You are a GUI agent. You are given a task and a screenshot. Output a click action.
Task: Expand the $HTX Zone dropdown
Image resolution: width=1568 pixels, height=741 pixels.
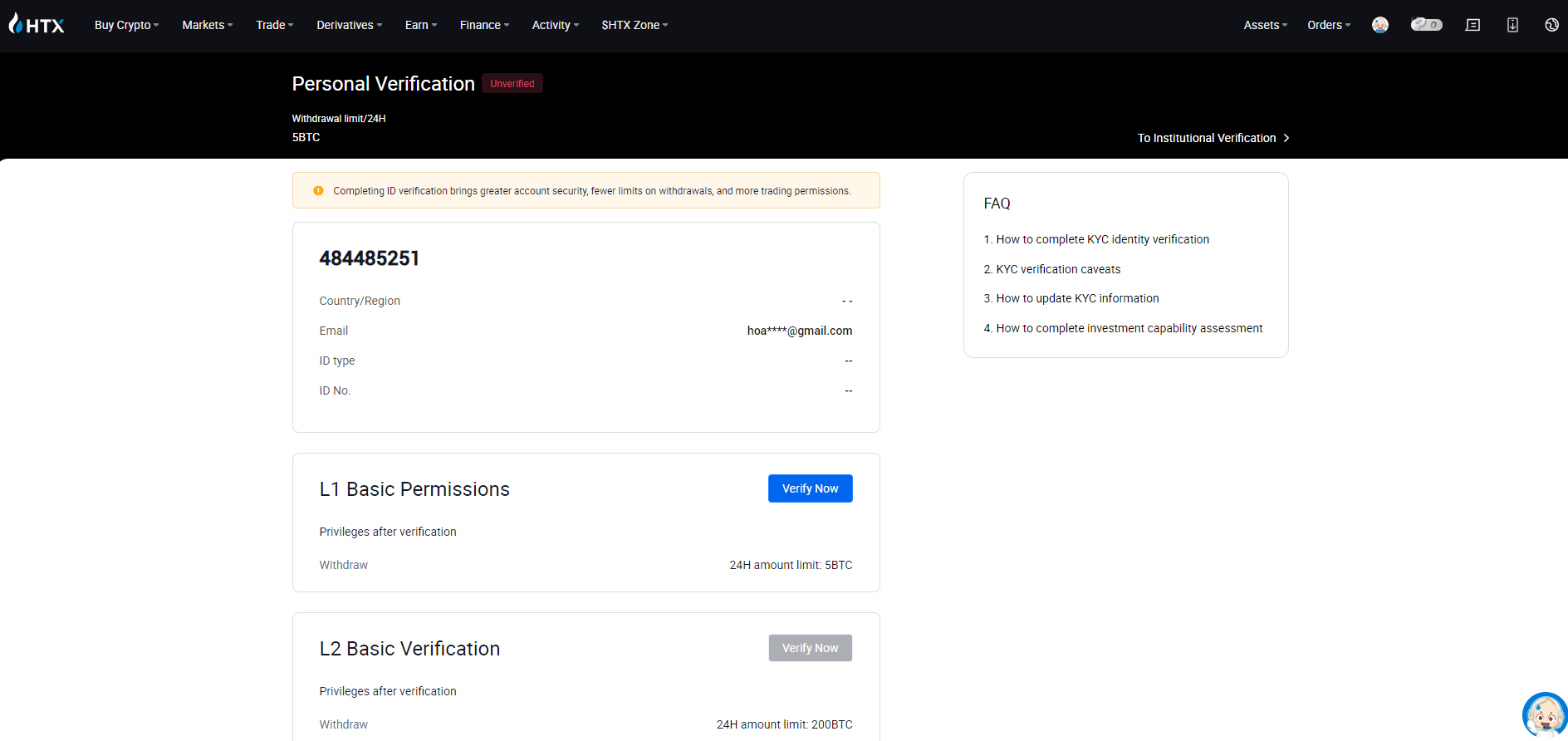pyautogui.click(x=635, y=25)
